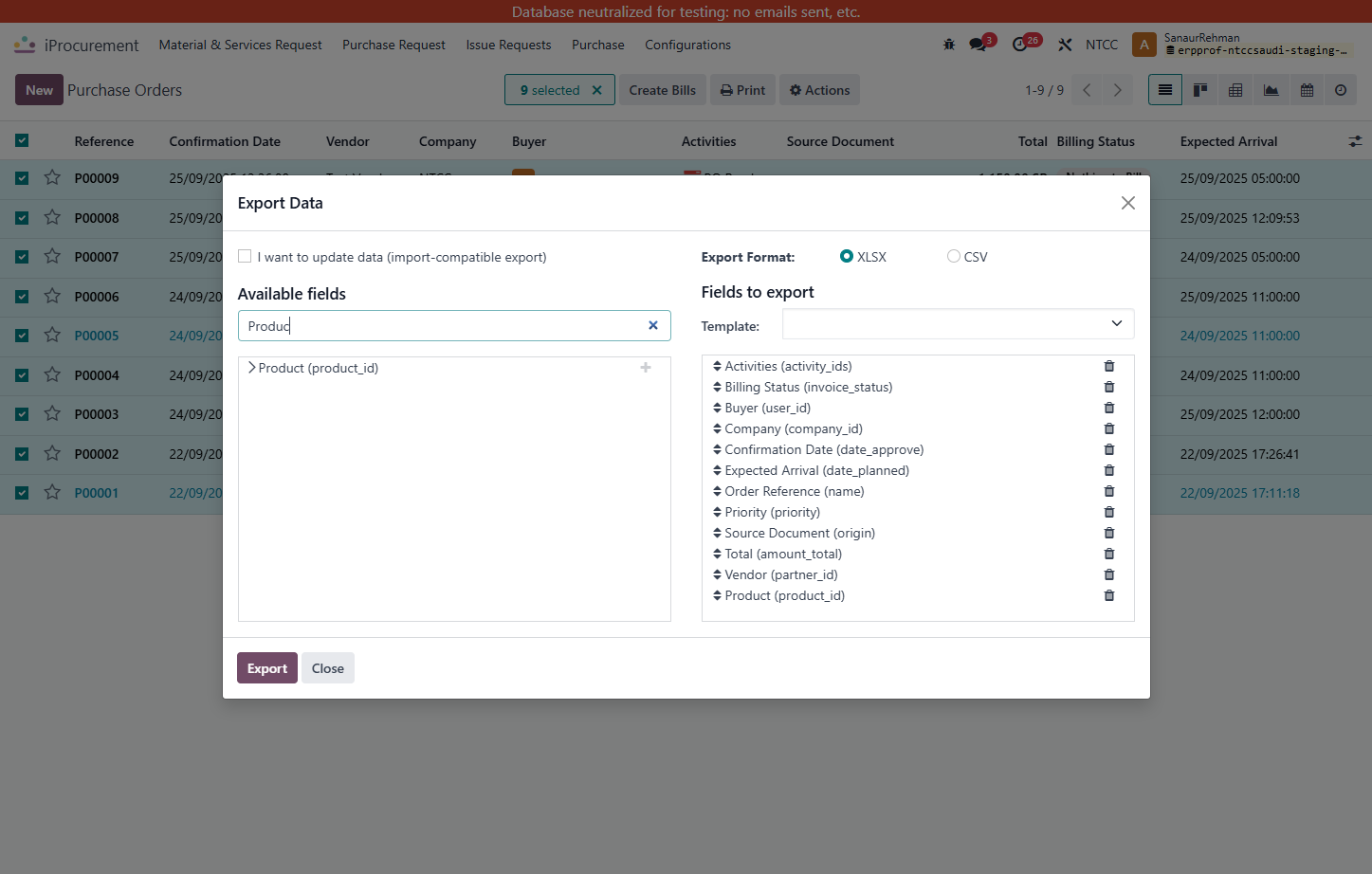Image resolution: width=1372 pixels, height=874 pixels.
Task: Open the Configurations menu
Action: click(687, 45)
